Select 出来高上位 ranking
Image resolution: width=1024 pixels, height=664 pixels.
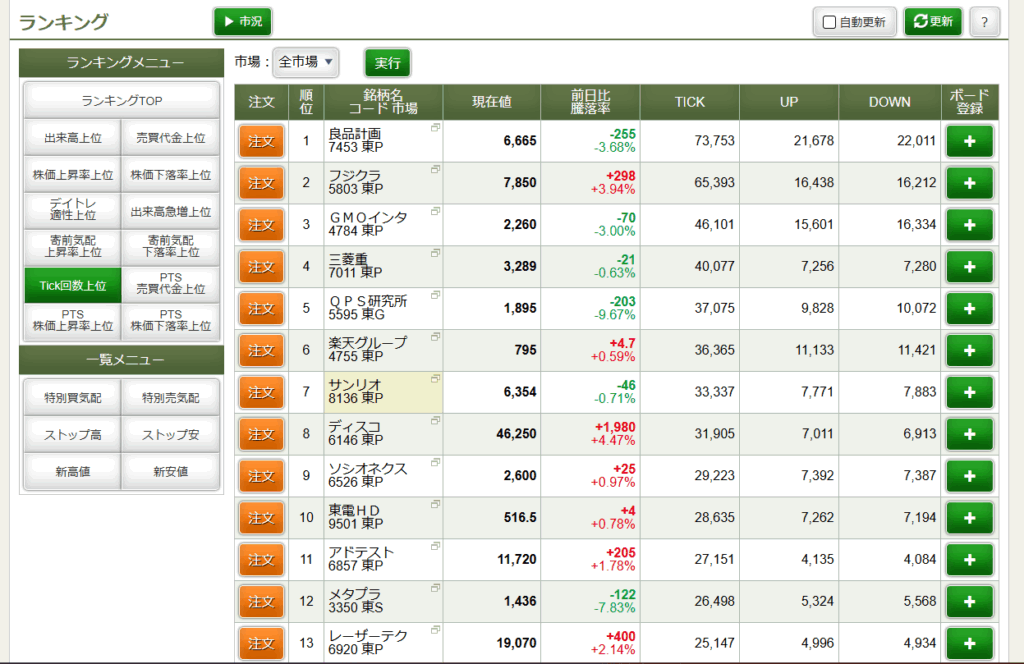pyautogui.click(x=72, y=138)
